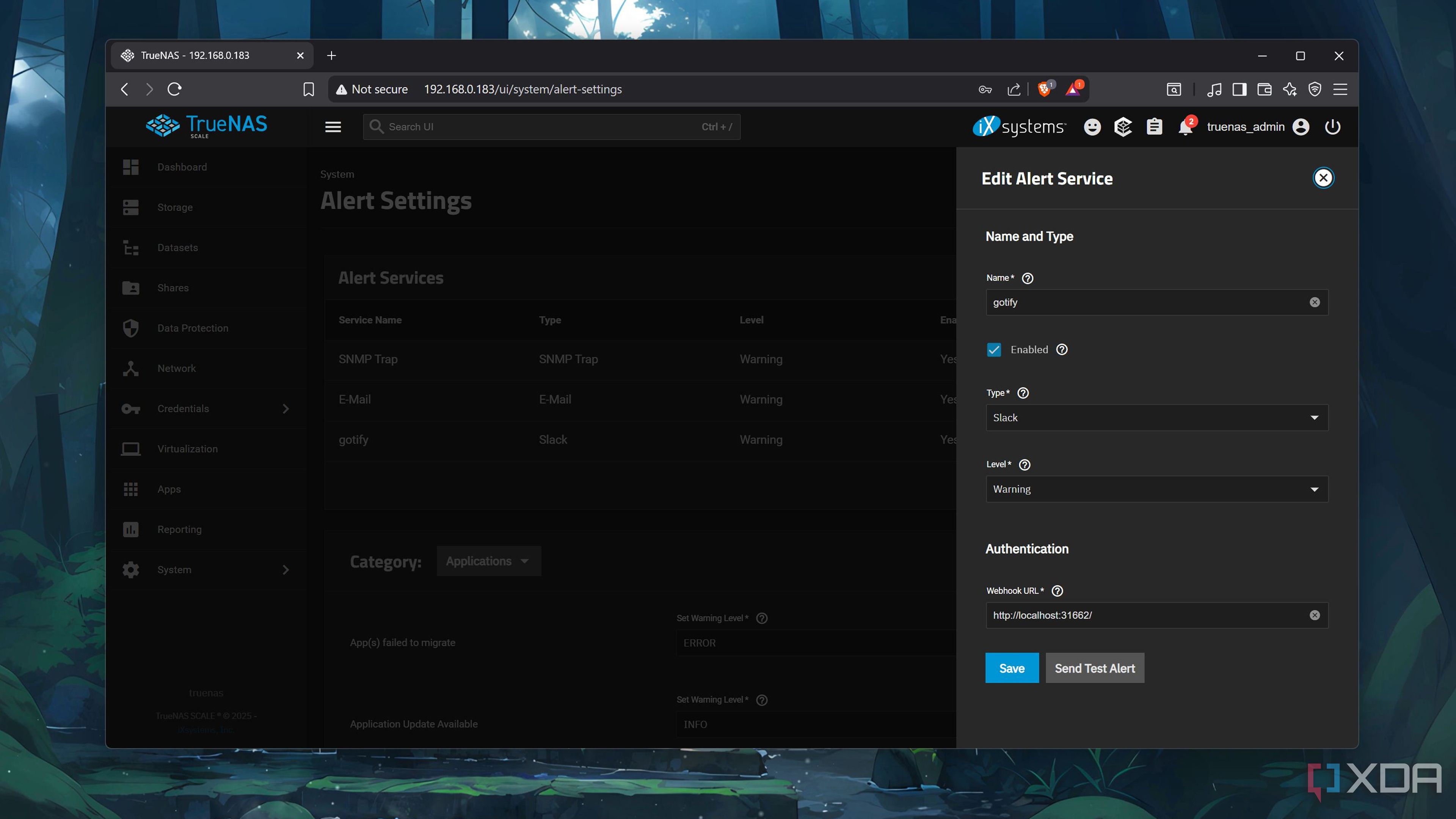Open help tooltip for Type
This screenshot has height=819, width=1456.
pos(1023,393)
